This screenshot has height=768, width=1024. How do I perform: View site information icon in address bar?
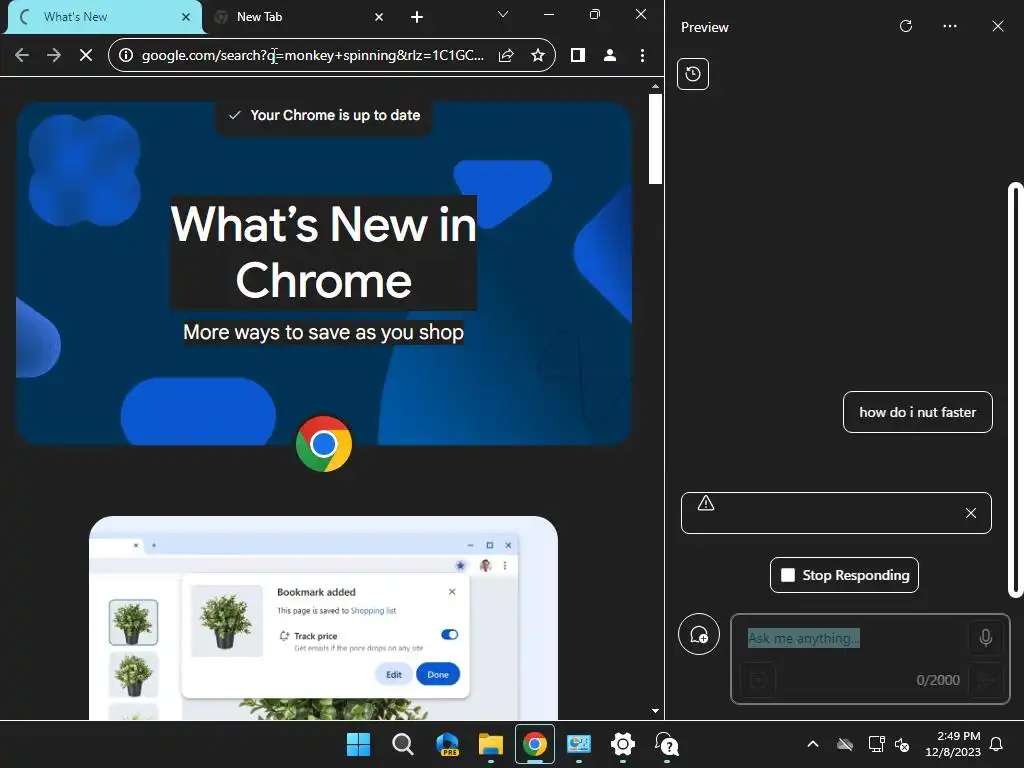tap(126, 56)
